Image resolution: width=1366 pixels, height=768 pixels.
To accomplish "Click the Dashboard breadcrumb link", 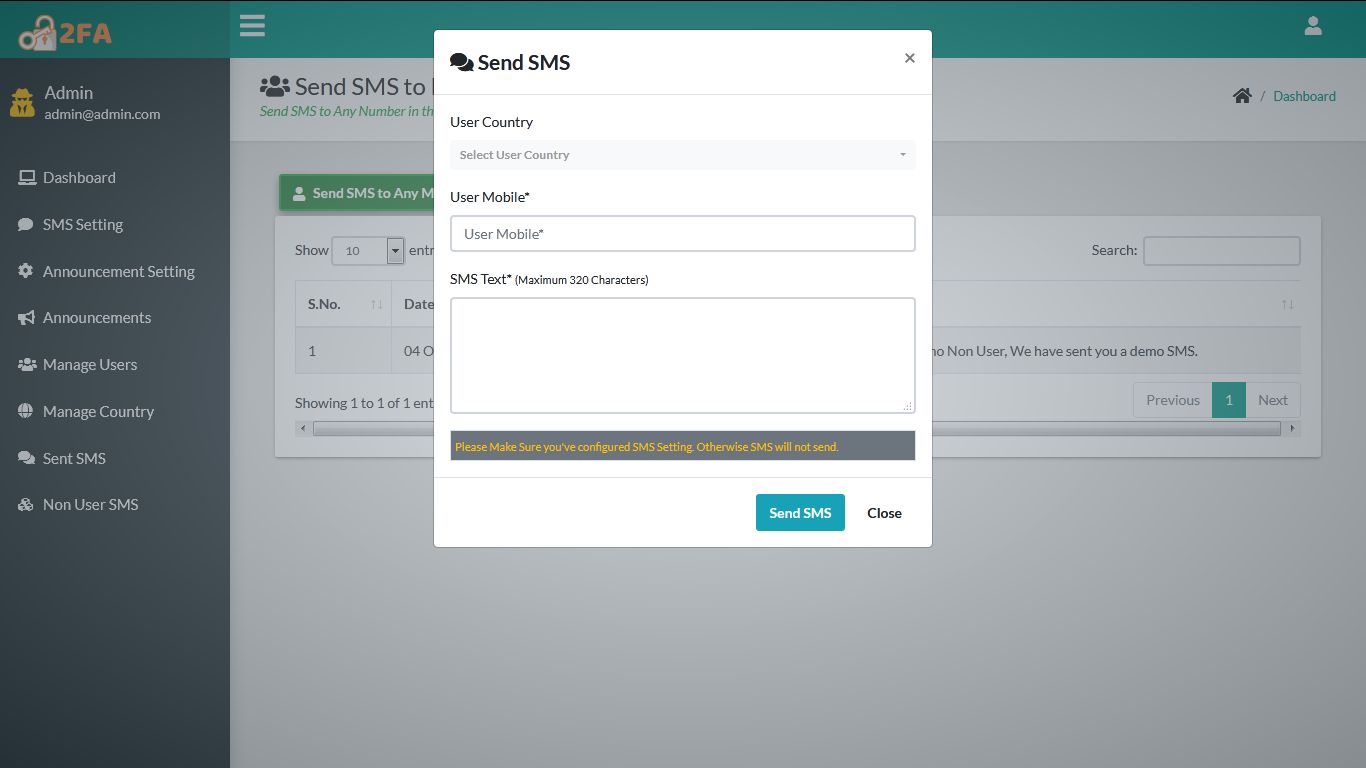I will pos(1304,96).
